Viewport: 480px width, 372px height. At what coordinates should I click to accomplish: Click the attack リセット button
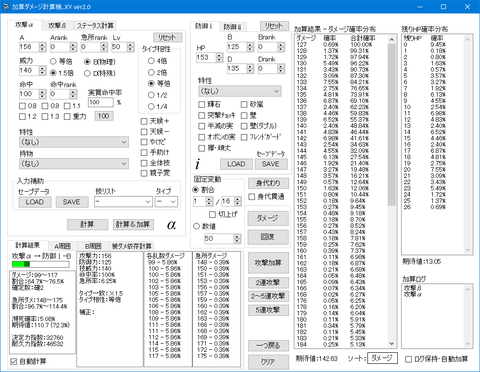(168, 37)
